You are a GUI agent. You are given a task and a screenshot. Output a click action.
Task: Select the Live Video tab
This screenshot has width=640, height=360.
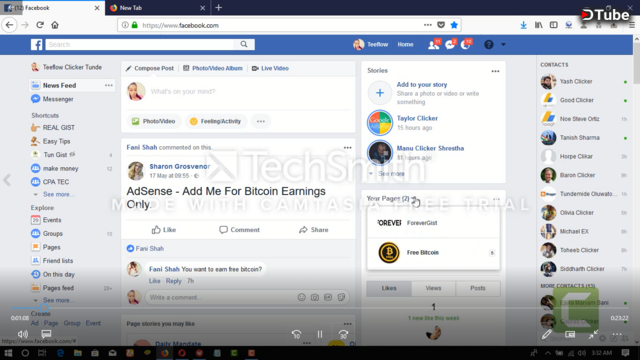(270, 68)
